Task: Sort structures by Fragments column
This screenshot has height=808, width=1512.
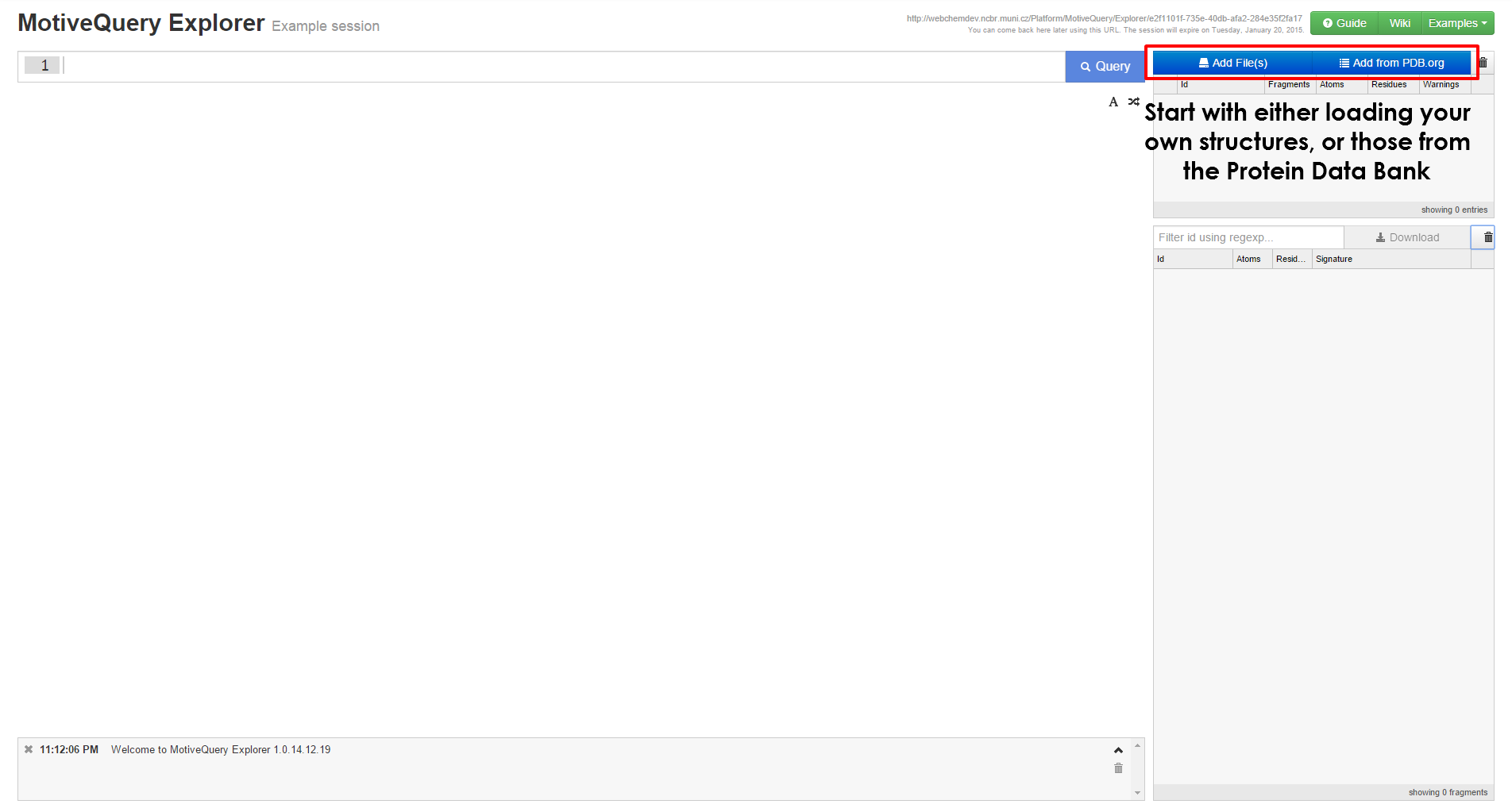Action: 1289,85
